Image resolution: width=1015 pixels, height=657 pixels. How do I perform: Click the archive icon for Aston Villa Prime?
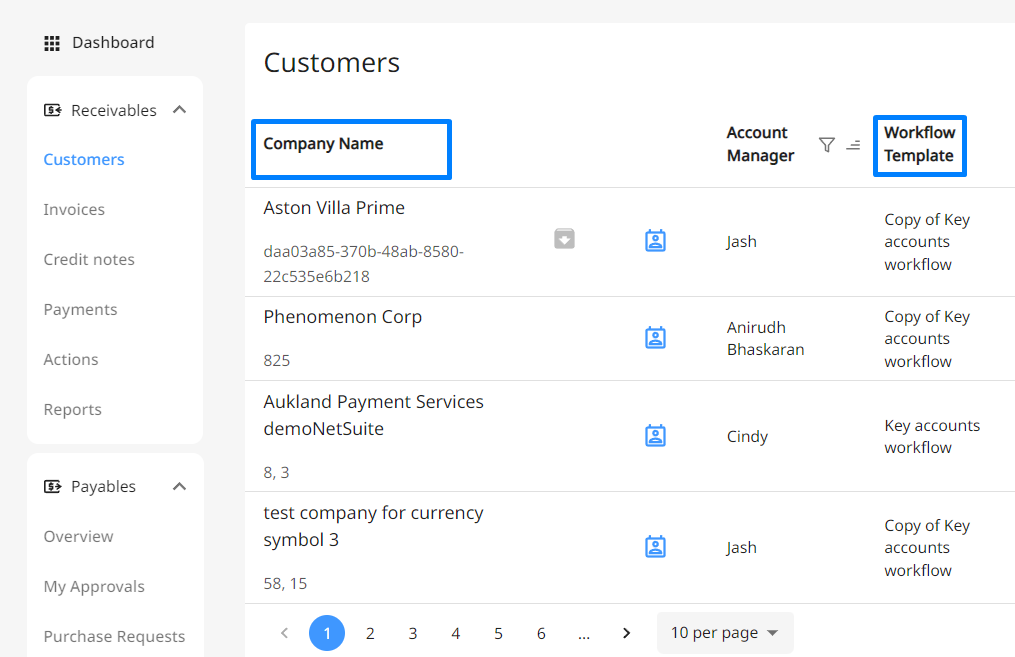(564, 239)
